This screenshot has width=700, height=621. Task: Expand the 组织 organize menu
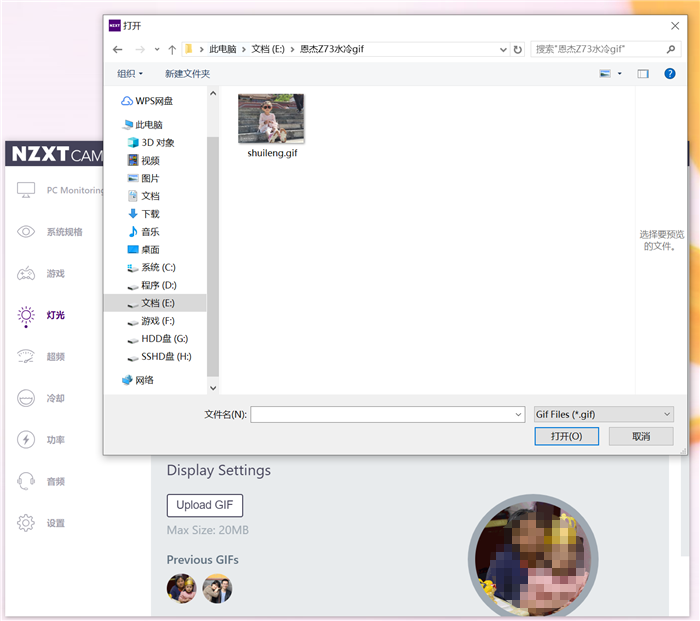coord(130,74)
